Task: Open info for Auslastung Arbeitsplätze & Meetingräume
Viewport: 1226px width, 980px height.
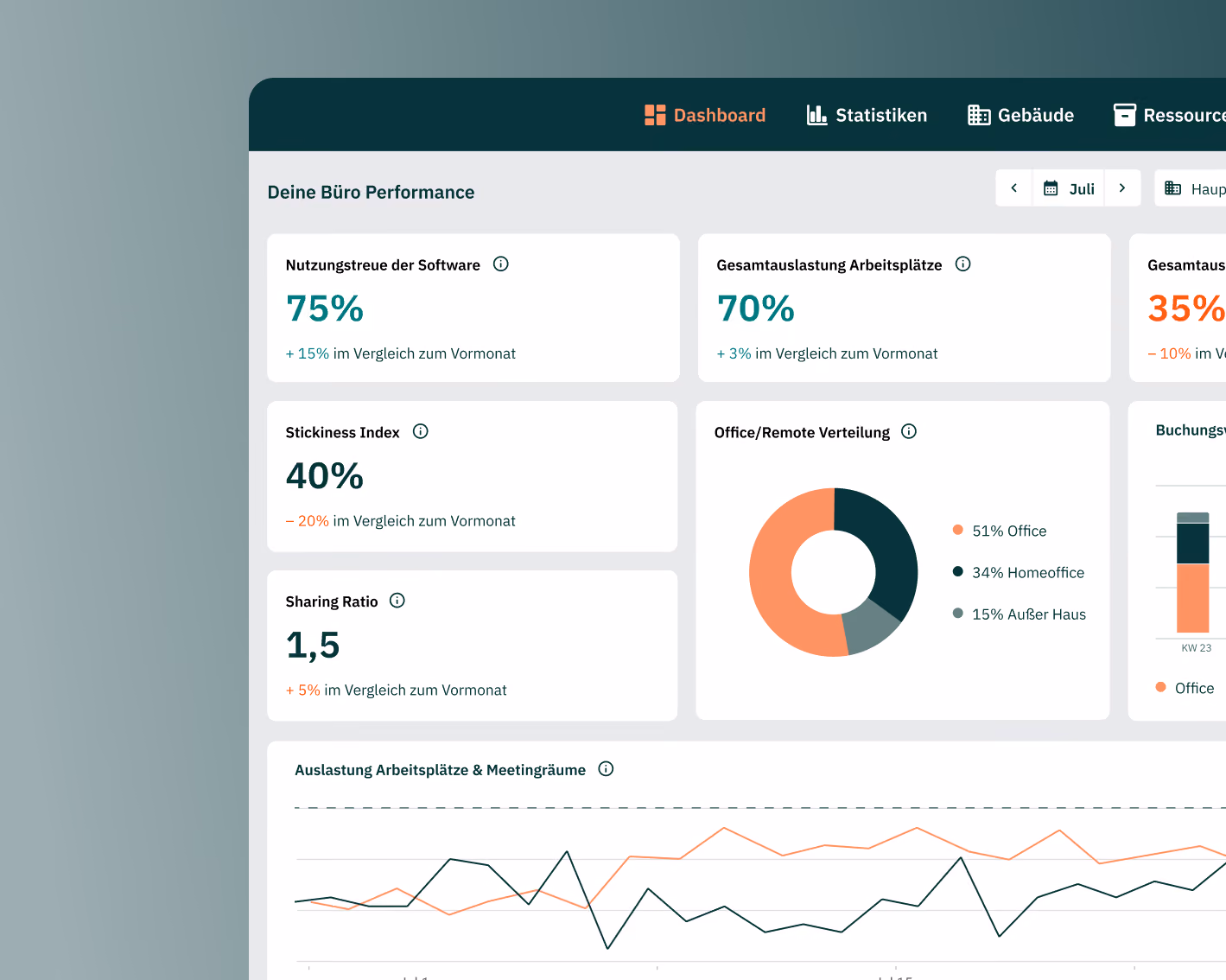Action: (x=607, y=769)
